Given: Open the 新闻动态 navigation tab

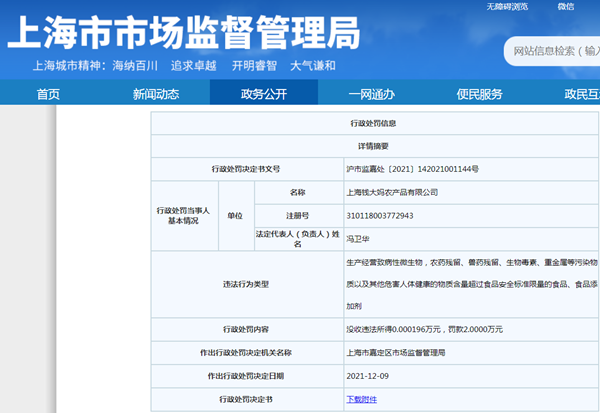Looking at the screenshot, I should [x=156, y=94].
